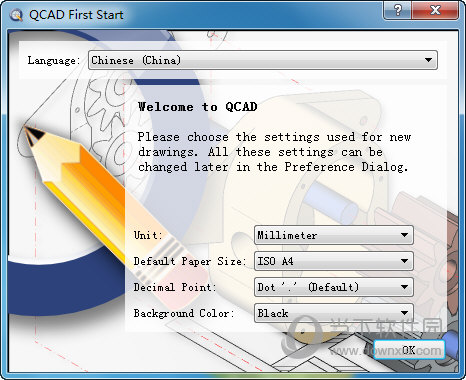
Task: Click the QCAD app icon in title bar
Action: (x=16, y=15)
